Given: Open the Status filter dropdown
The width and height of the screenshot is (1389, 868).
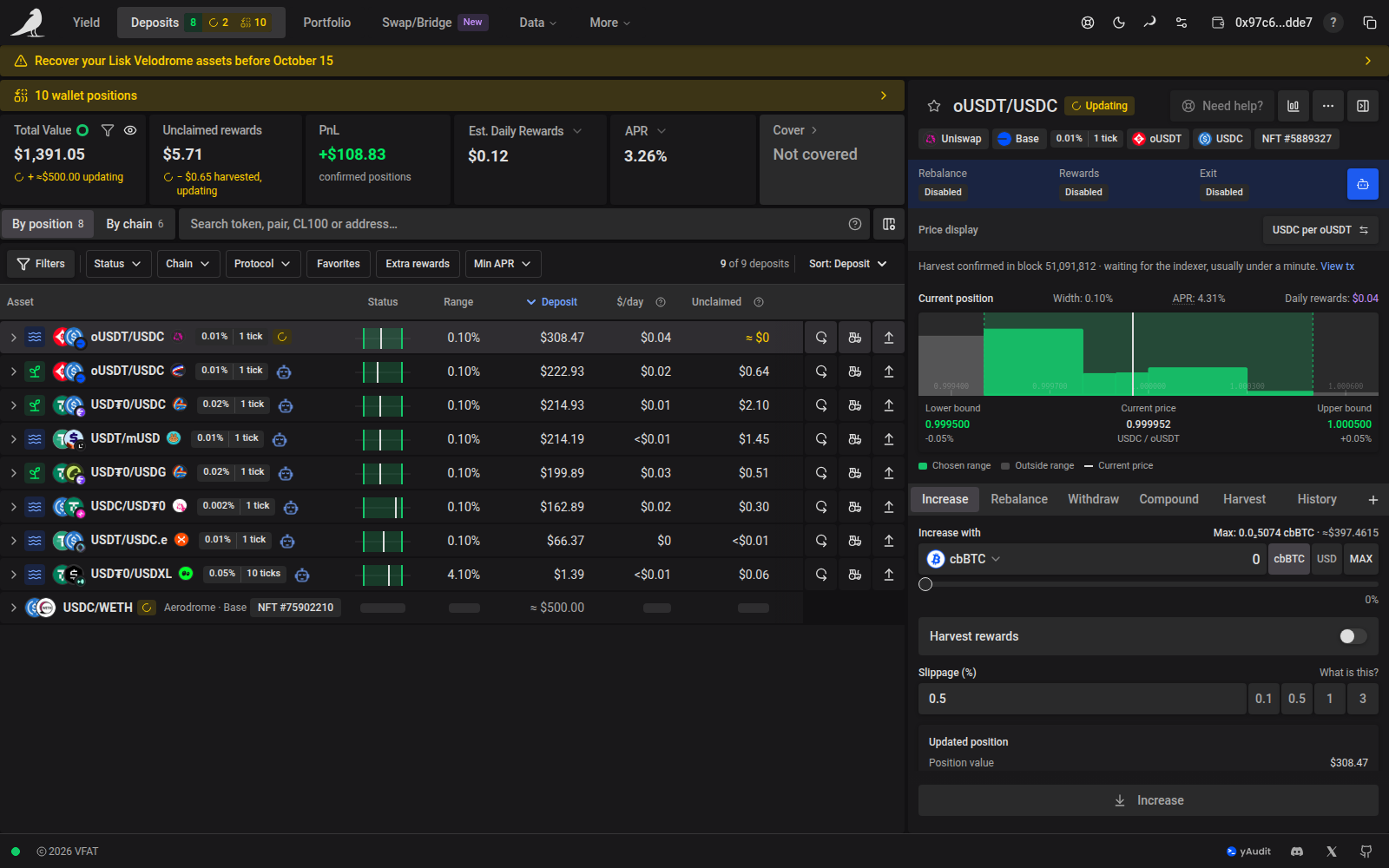Looking at the screenshot, I should point(119,264).
